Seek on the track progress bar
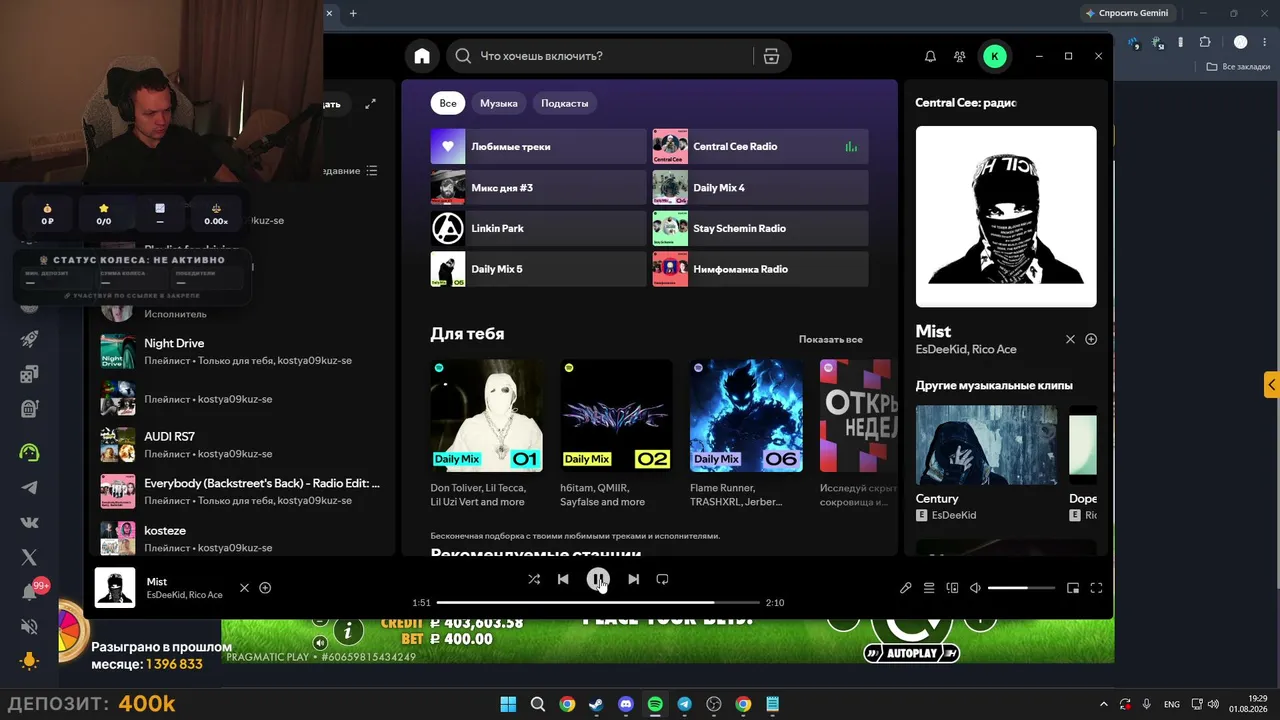 pos(598,603)
